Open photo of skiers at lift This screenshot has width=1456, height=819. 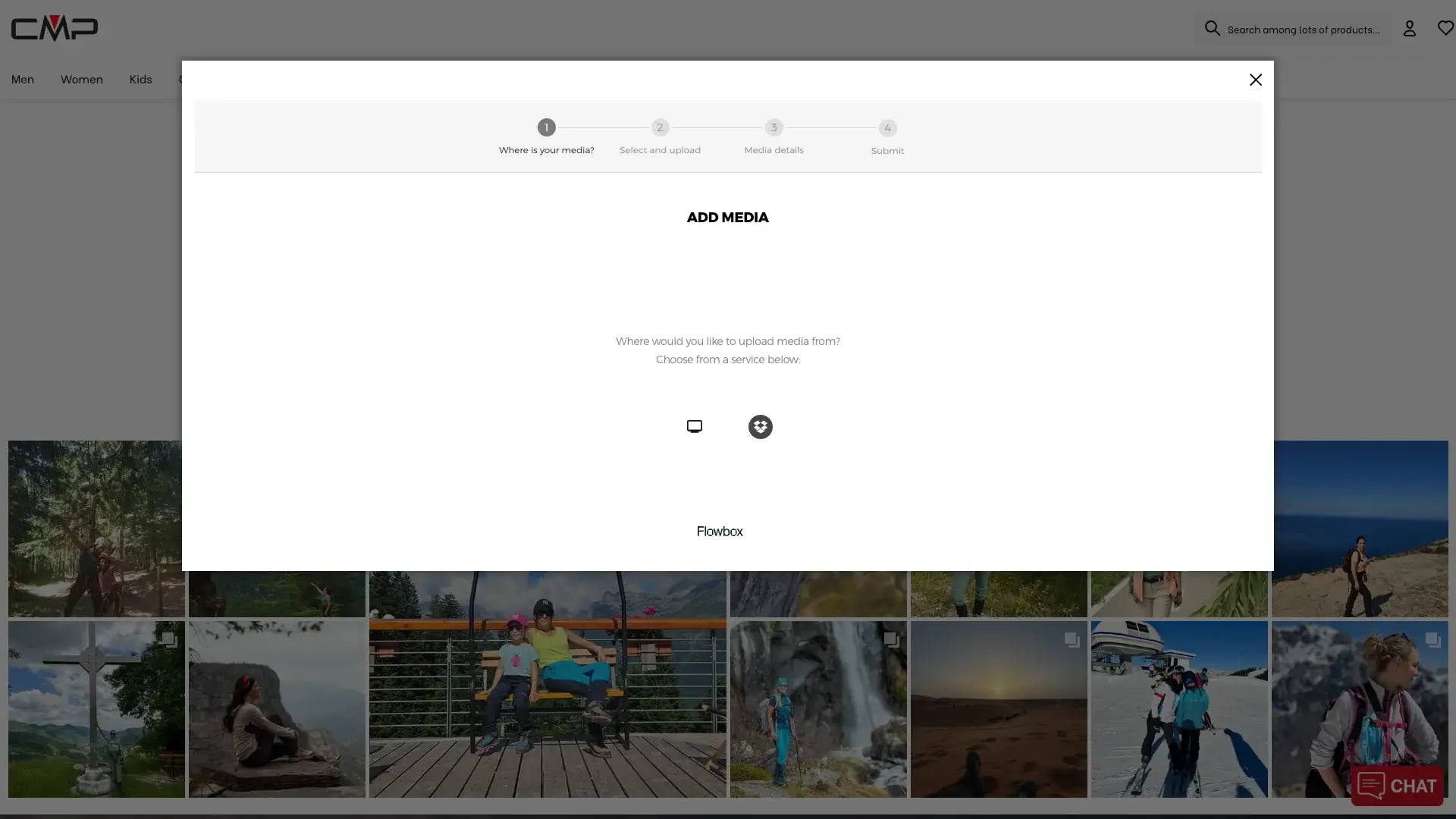1179,709
